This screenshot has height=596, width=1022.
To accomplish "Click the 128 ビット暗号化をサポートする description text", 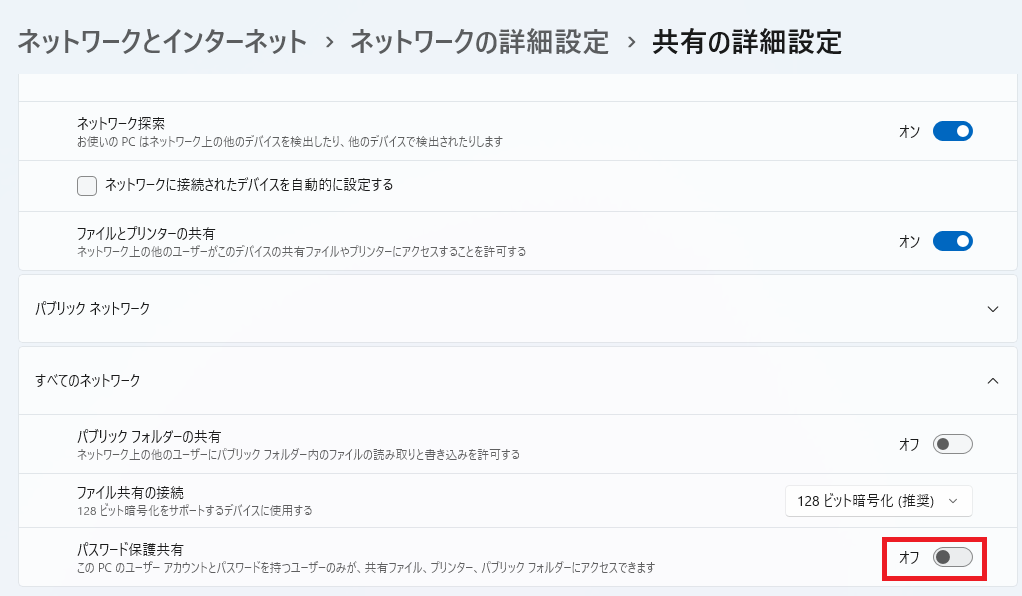I will pyautogui.click(x=195, y=511).
